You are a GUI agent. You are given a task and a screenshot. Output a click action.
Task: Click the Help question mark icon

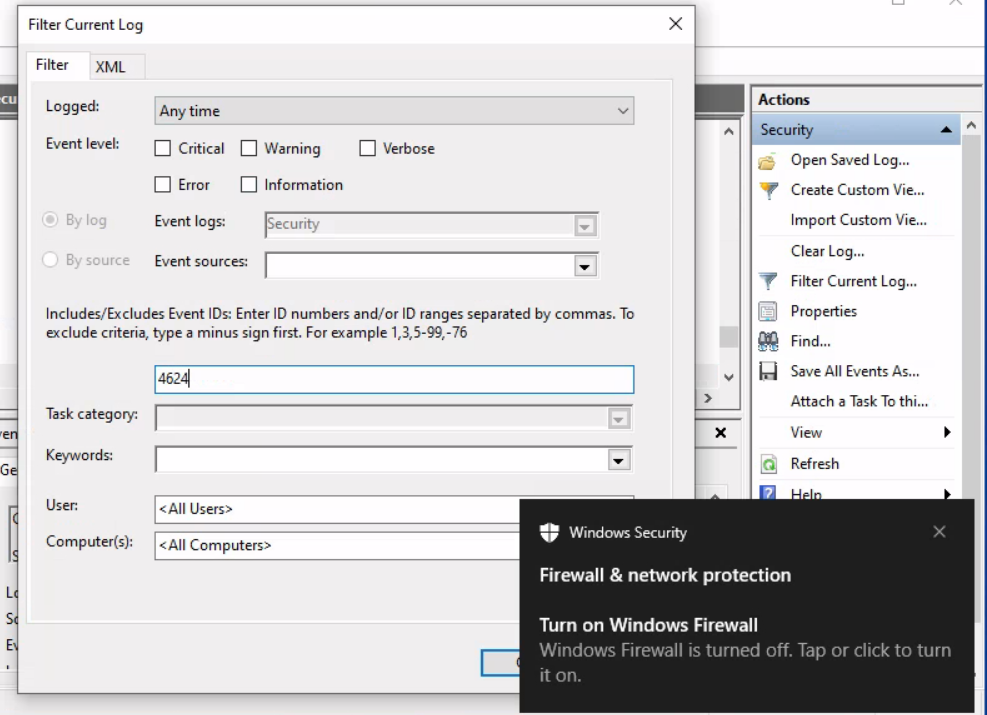768,492
